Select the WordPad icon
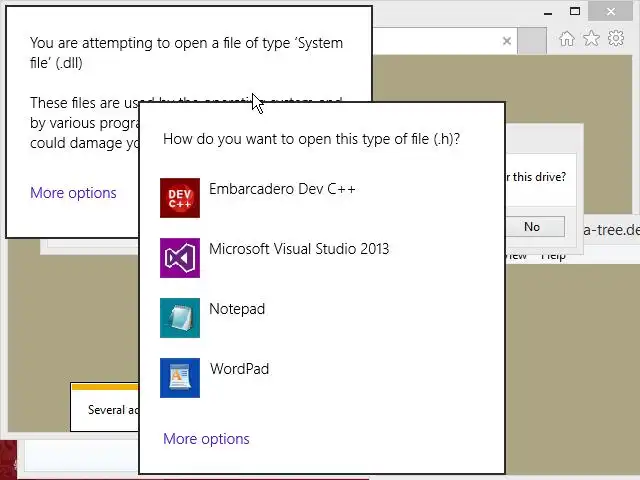640x480 pixels. click(180, 378)
